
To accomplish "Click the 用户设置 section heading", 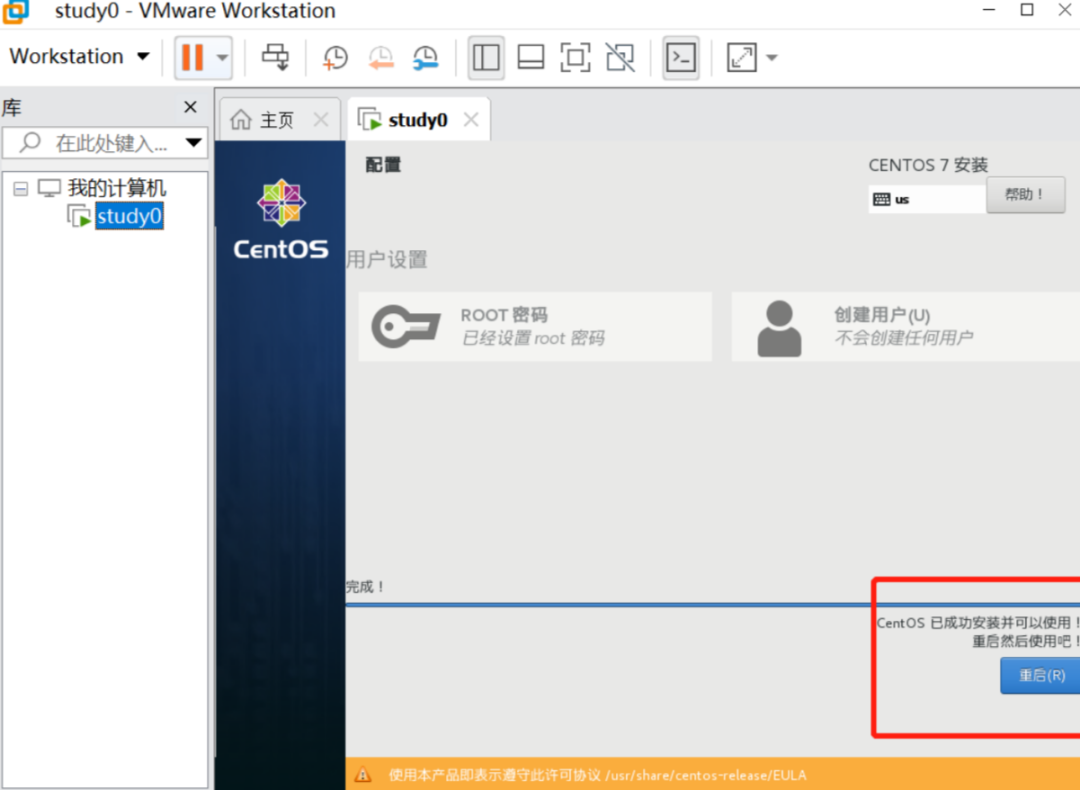I will click(x=386, y=260).
